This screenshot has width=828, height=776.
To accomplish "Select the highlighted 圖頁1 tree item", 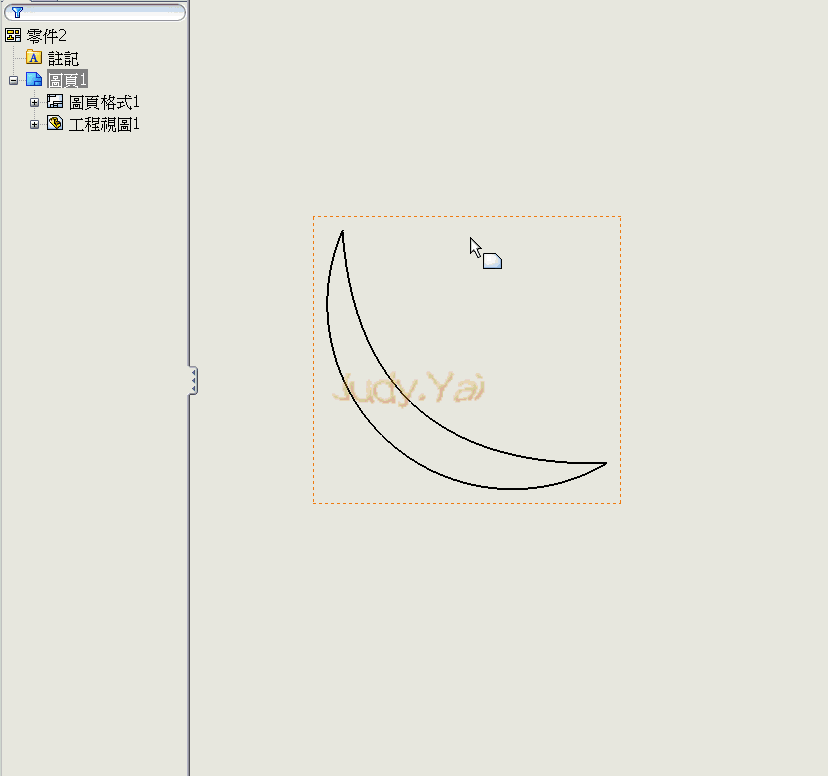I will pos(68,79).
